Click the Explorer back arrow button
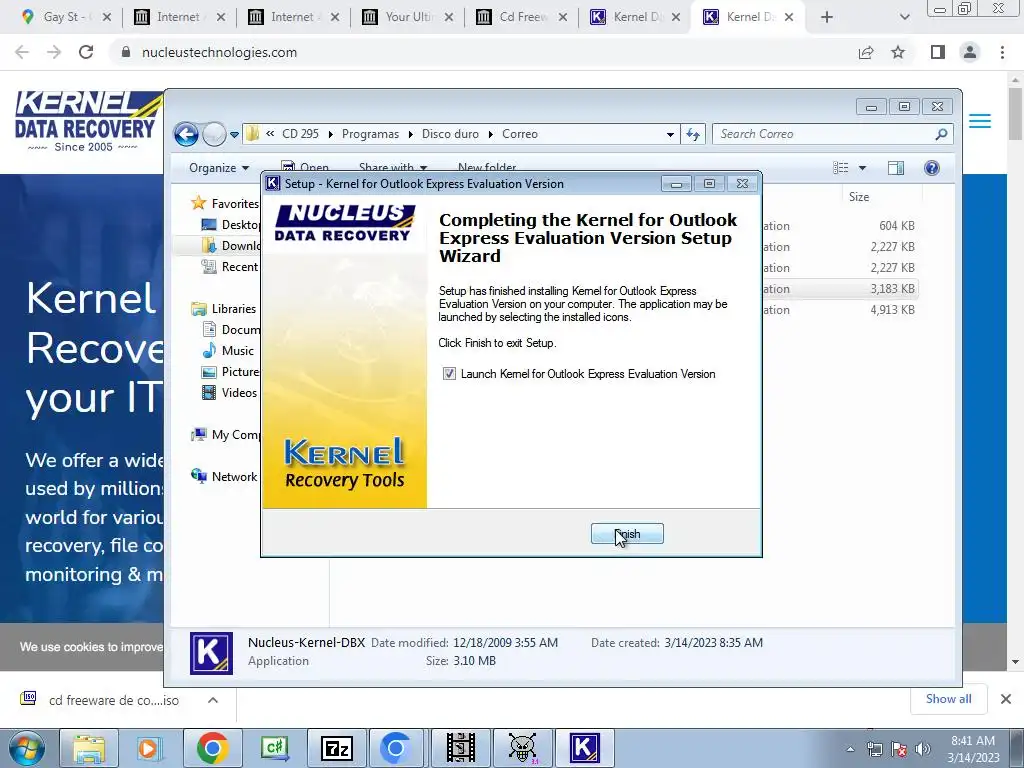Viewport: 1024px width, 768px height. [186, 135]
